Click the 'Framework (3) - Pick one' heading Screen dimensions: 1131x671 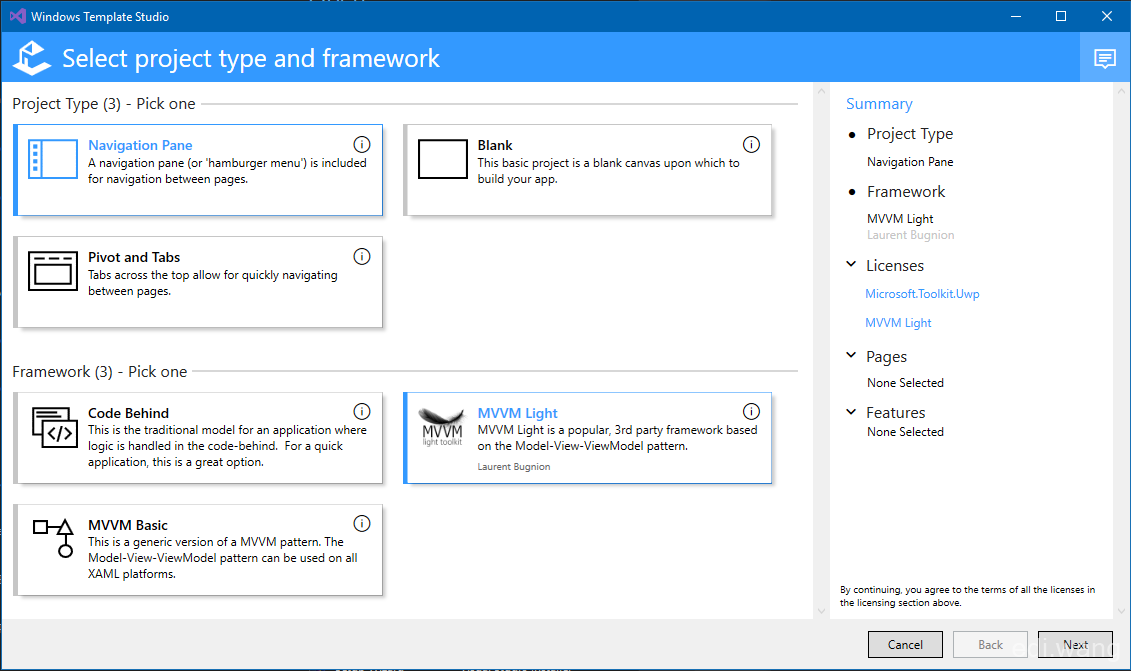pyautogui.click(x=100, y=372)
